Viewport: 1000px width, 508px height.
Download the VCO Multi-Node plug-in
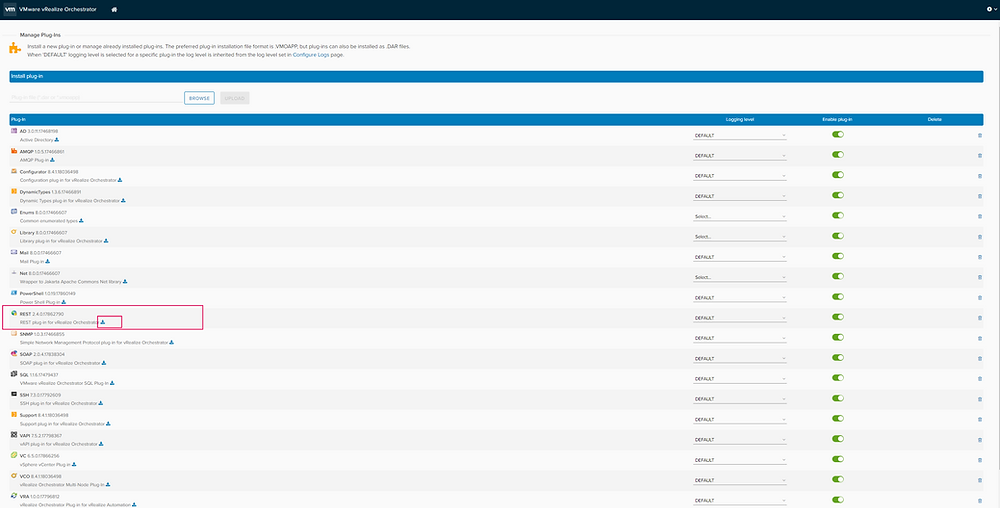[108, 484]
